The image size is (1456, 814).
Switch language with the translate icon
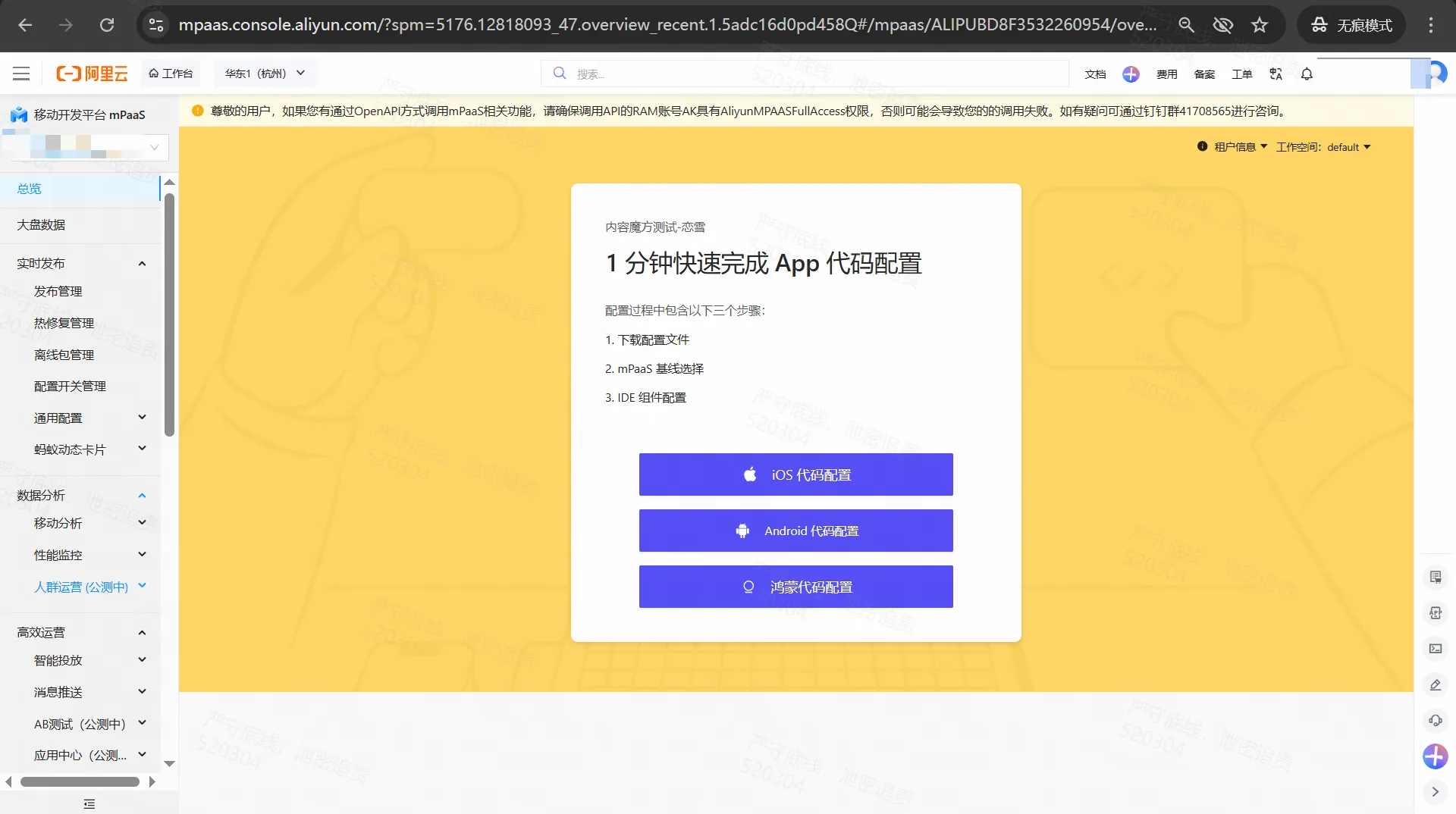[1276, 74]
